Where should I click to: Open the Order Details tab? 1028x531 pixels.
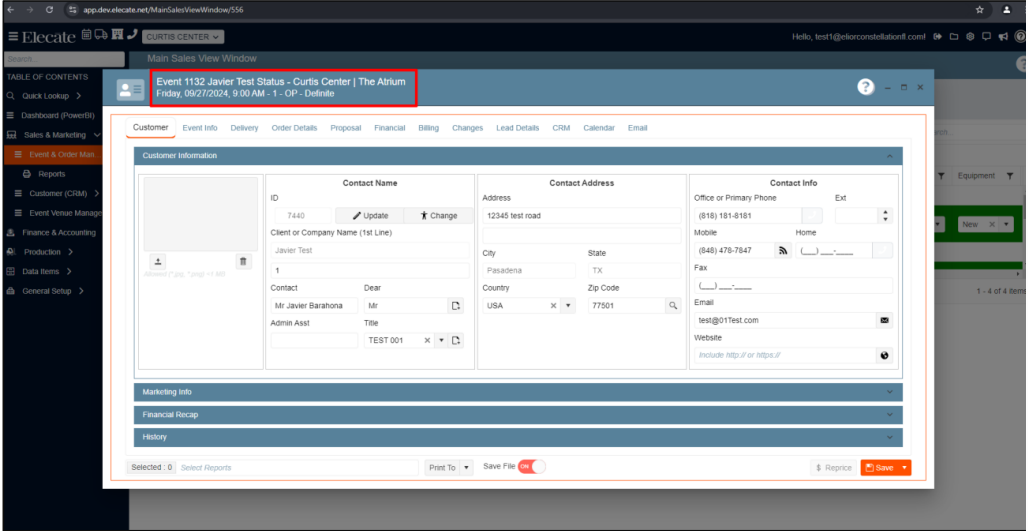click(294, 128)
